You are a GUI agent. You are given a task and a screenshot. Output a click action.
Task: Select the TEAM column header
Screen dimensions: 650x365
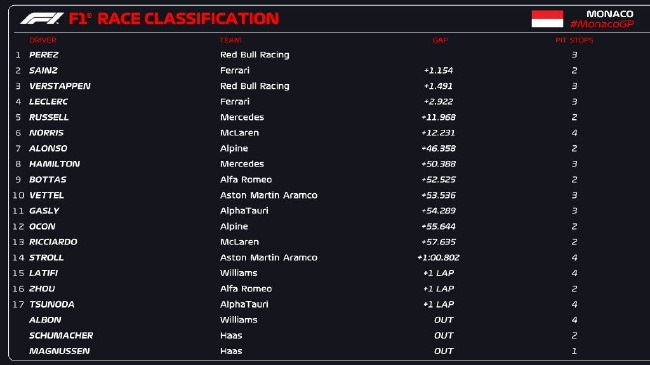230,40
